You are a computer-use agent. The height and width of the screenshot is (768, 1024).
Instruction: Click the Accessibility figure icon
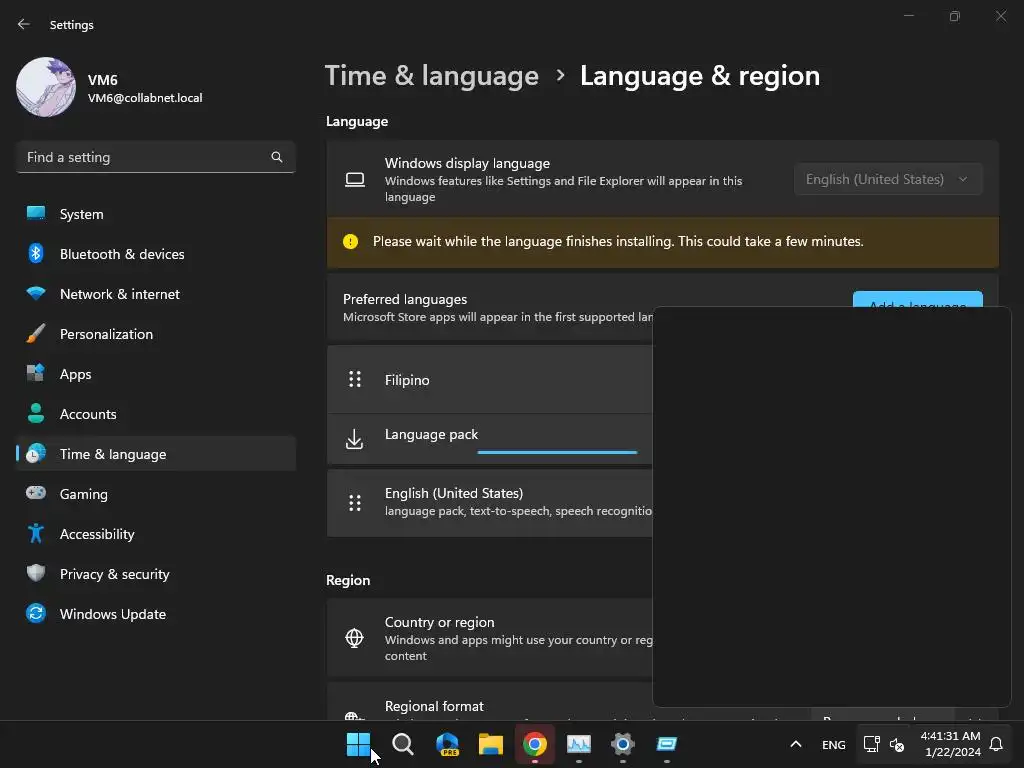pyautogui.click(x=36, y=534)
